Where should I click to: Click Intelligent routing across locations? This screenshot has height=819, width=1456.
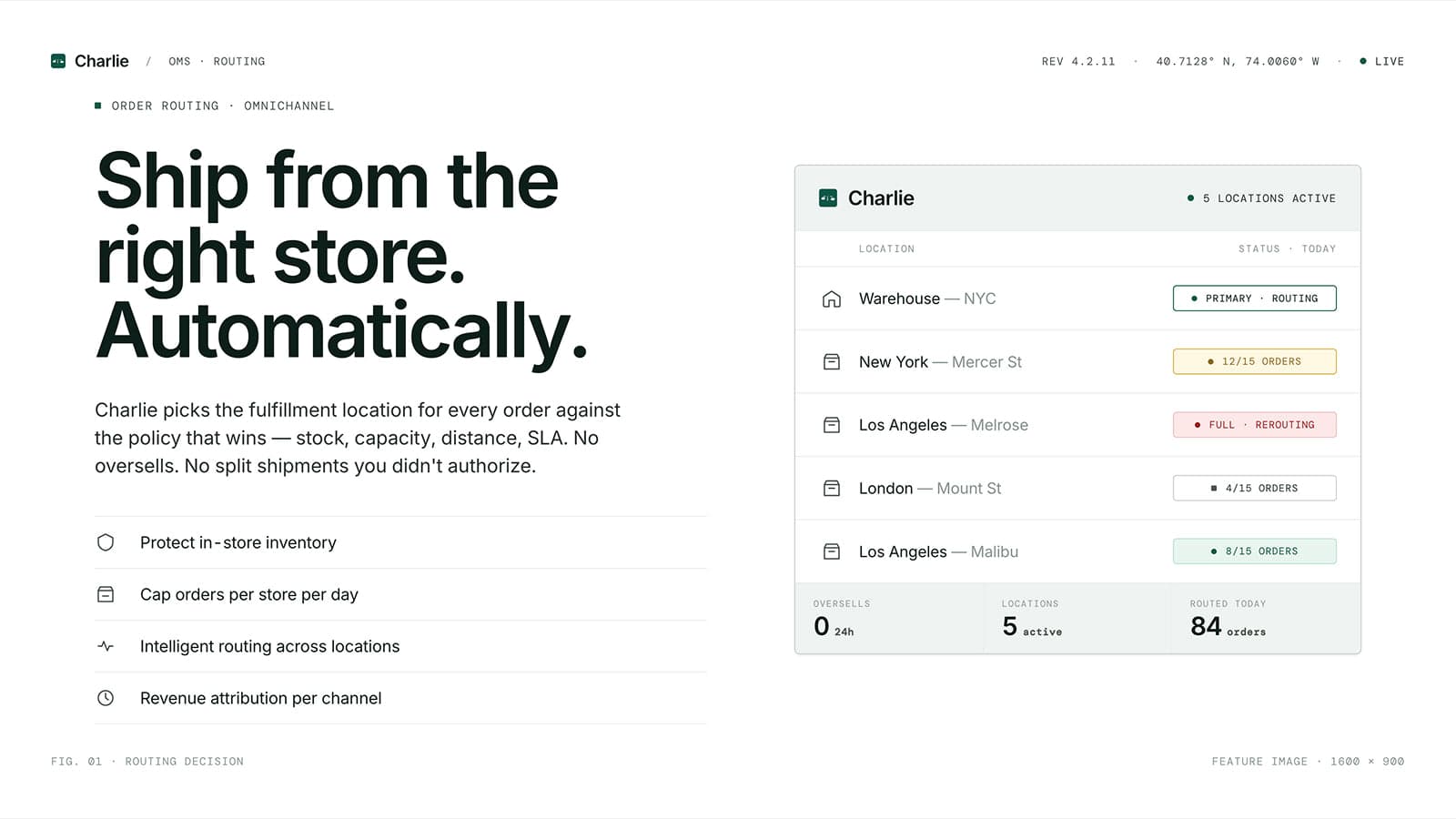400,646
